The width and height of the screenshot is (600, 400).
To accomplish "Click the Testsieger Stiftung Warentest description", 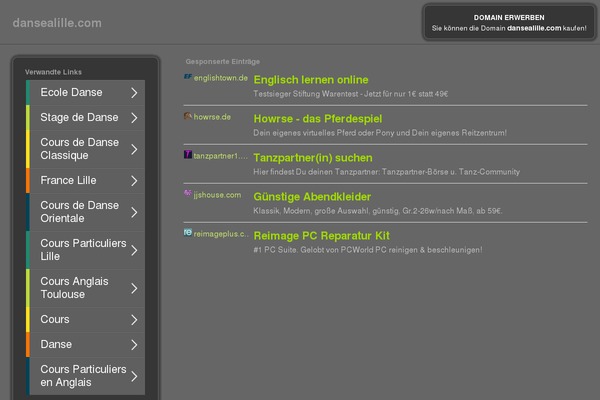I will click(x=351, y=94).
